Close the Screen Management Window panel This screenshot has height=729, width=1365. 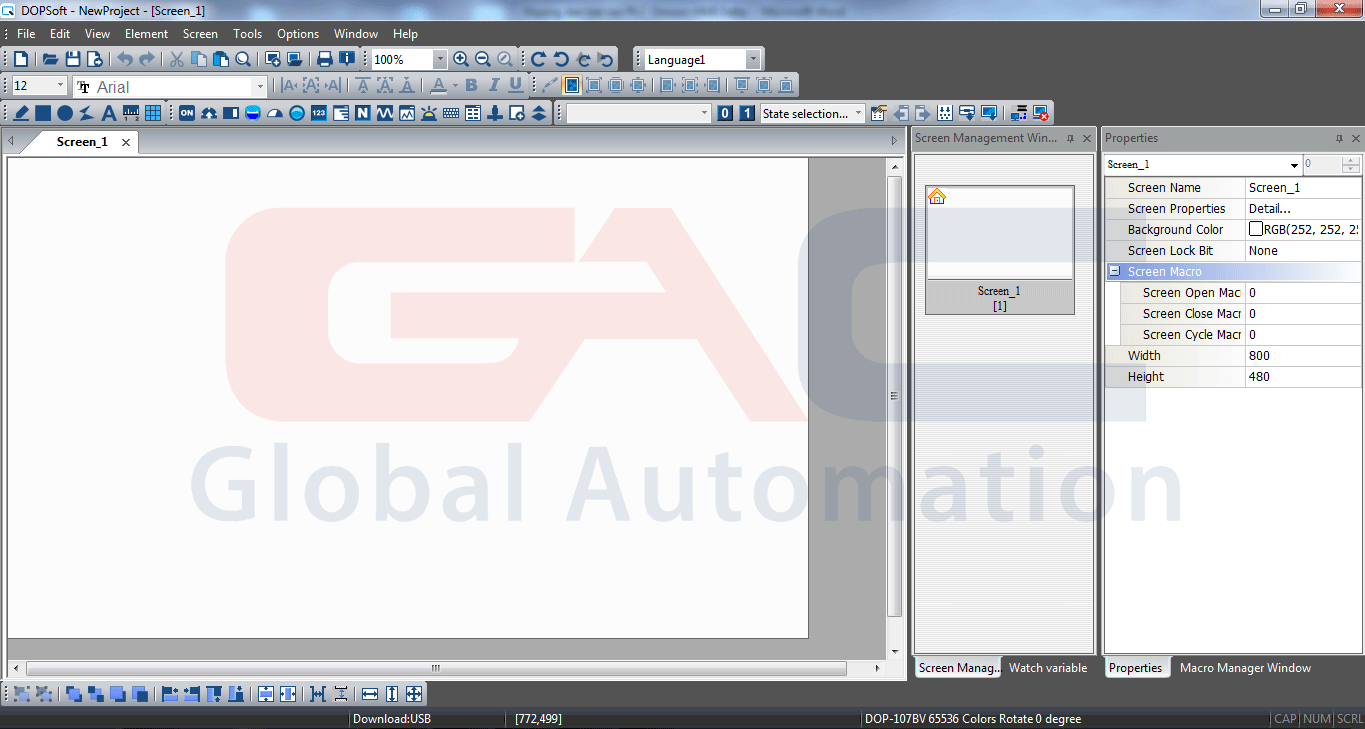(1087, 138)
